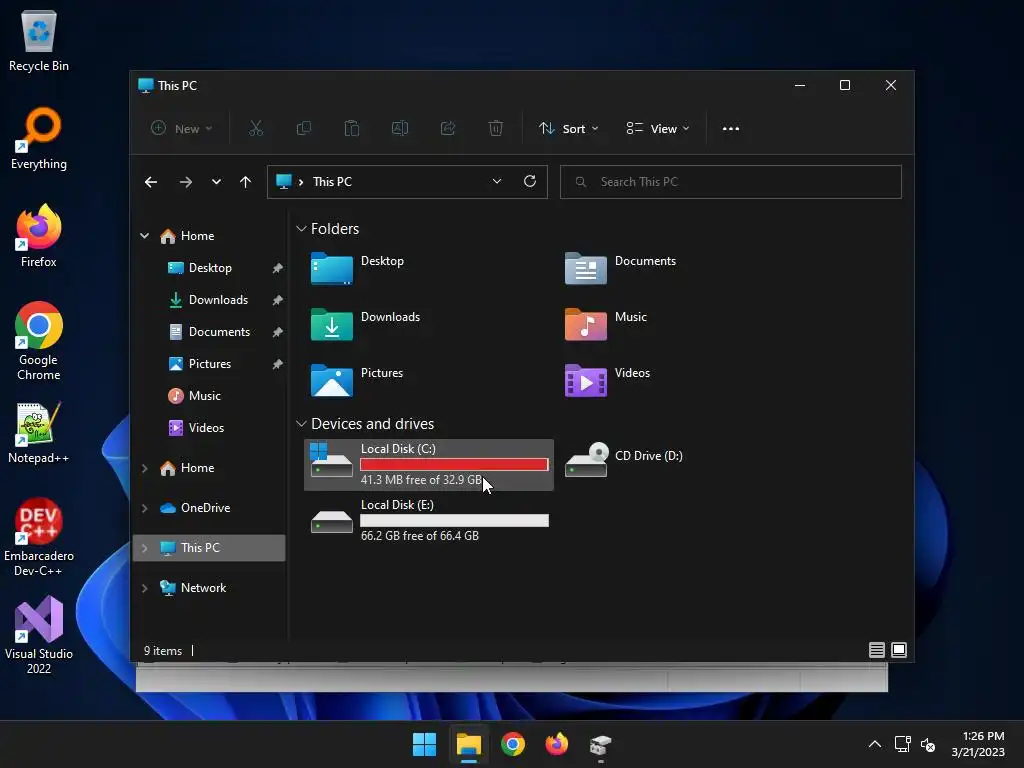Image resolution: width=1024 pixels, height=768 pixels.
Task: Select the Everything desktop shortcut
Action: tap(39, 138)
